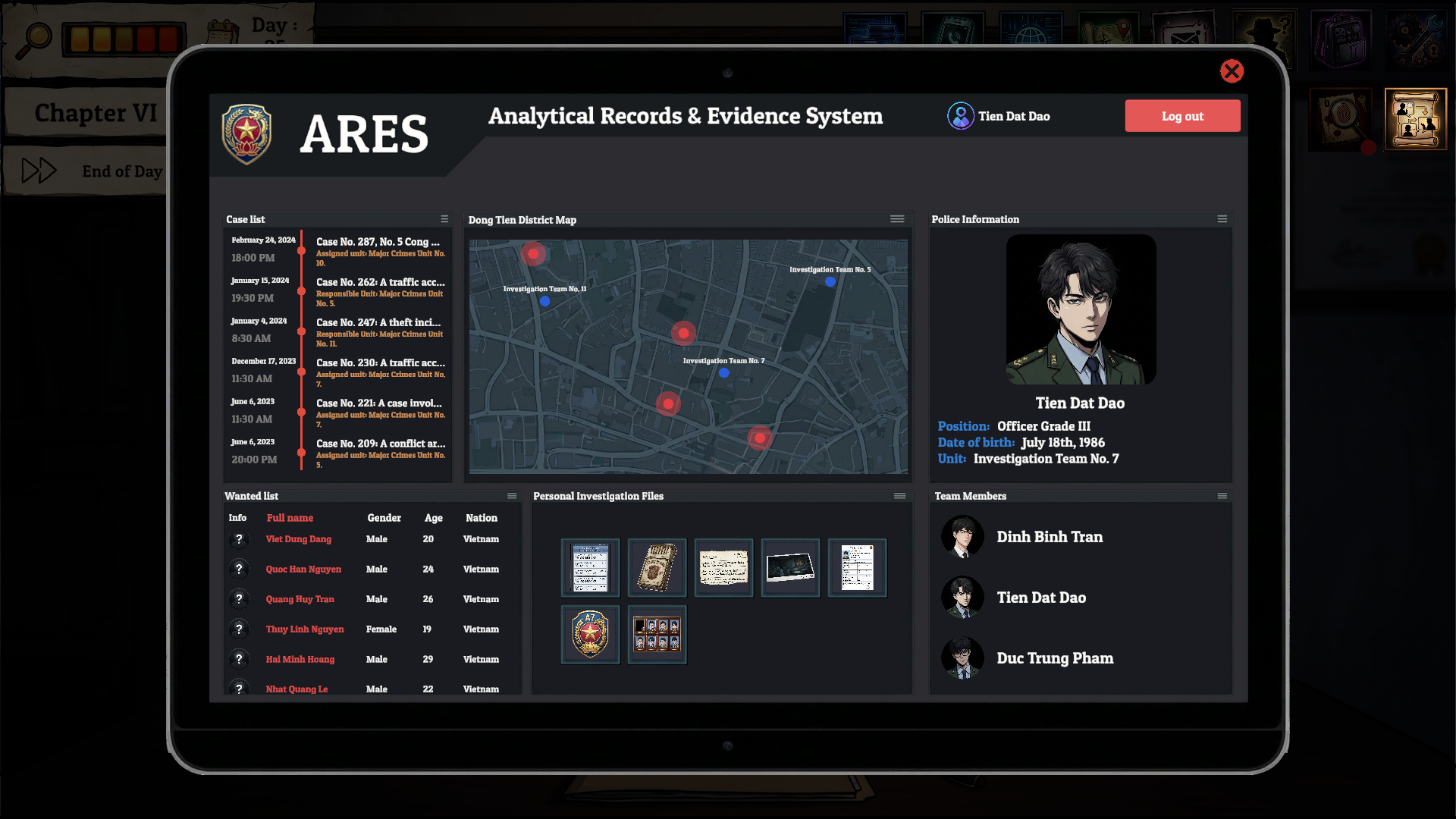This screenshot has height=819, width=1456.
Task: Select Case No. 287 in case list
Action: [x=338, y=253]
